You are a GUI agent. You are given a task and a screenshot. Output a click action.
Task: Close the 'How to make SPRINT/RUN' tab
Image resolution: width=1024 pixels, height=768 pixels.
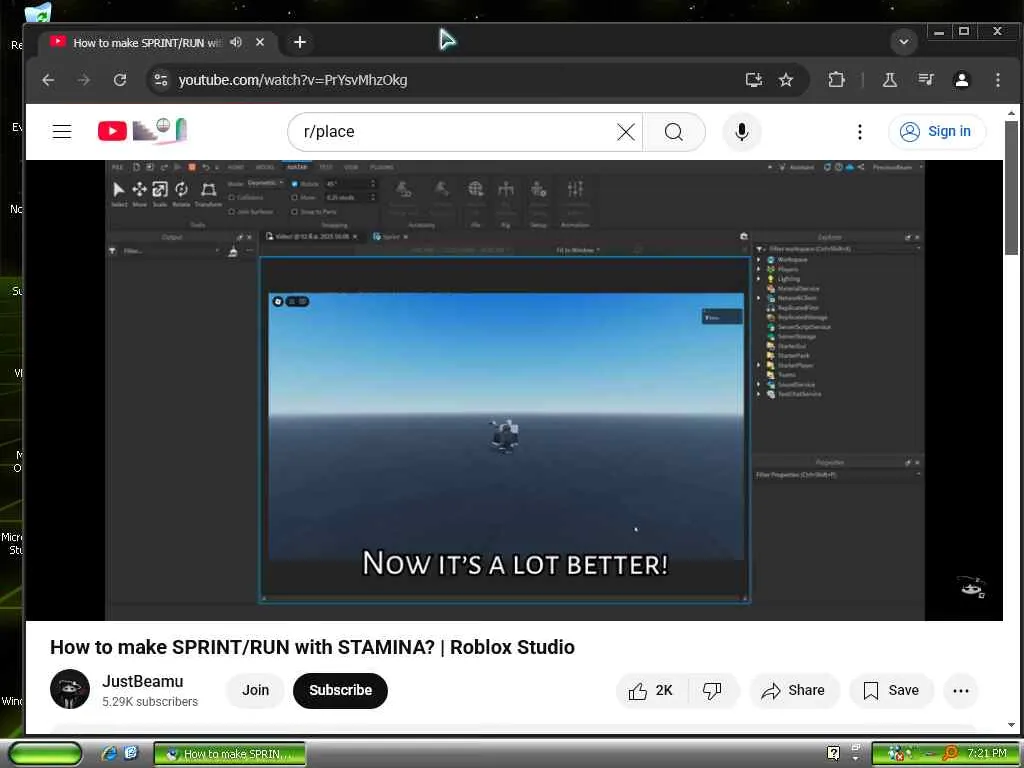coord(260,42)
